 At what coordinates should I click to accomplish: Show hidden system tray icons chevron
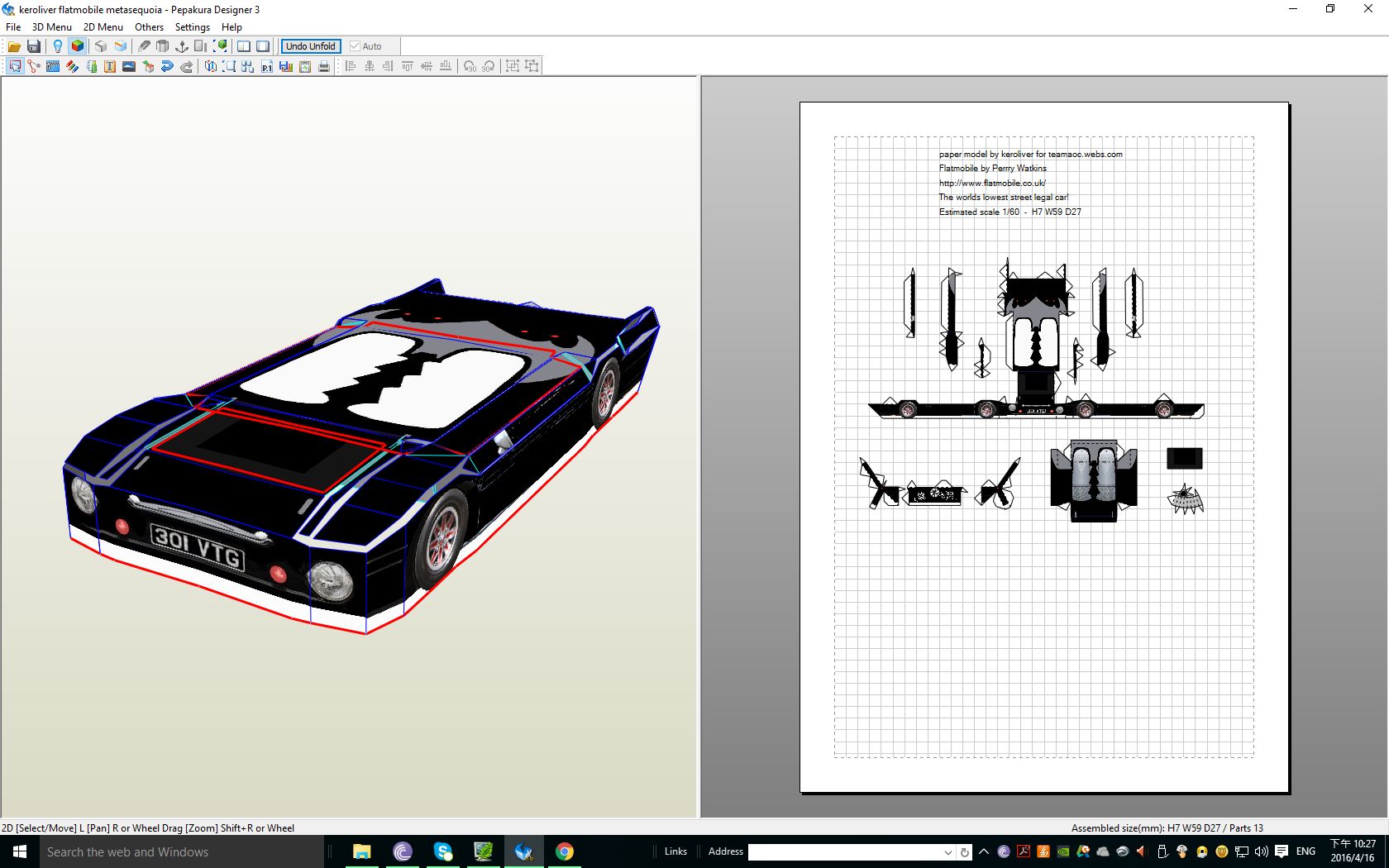(x=983, y=851)
